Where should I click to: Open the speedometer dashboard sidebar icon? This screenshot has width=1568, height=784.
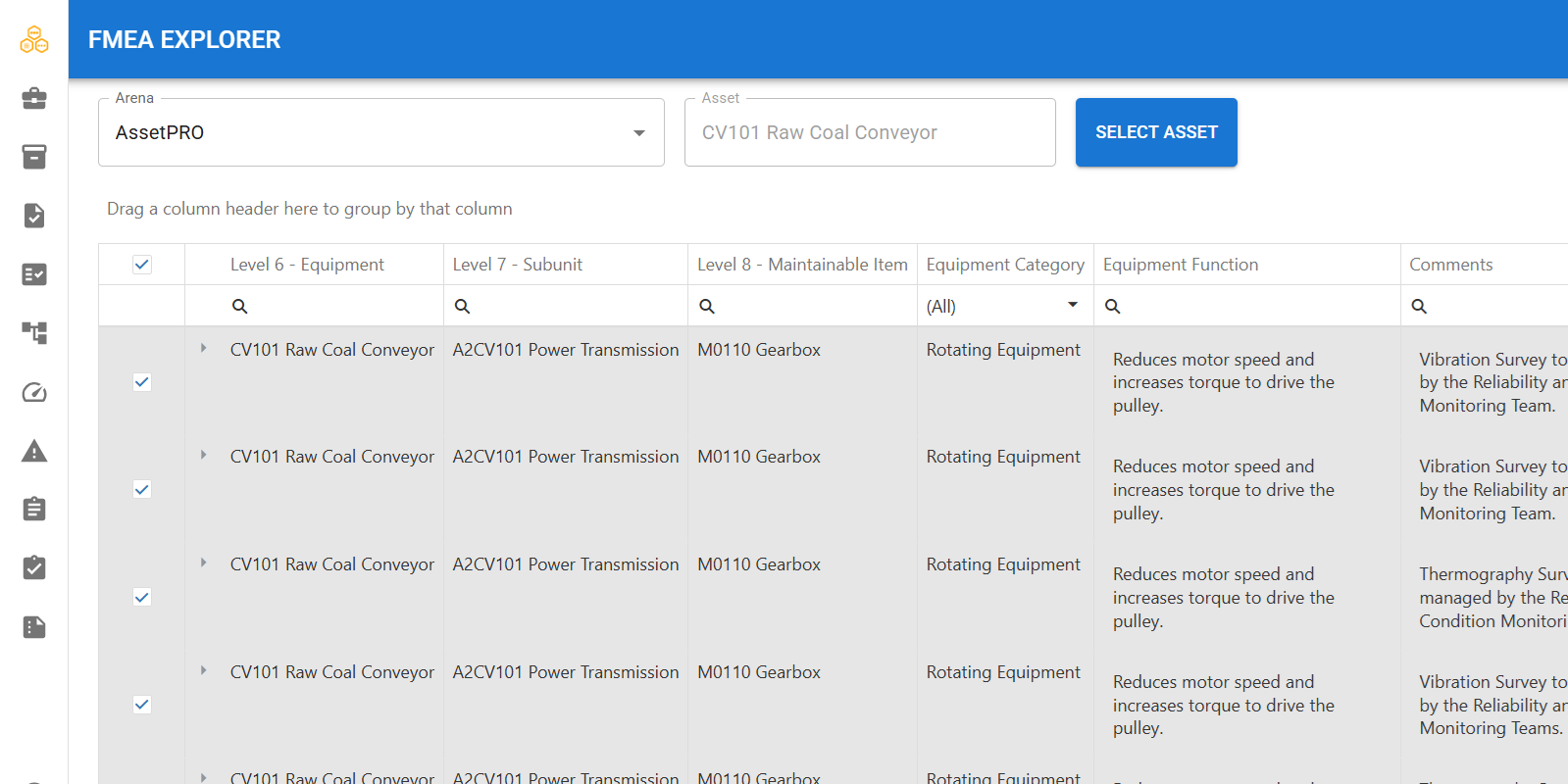(34, 392)
